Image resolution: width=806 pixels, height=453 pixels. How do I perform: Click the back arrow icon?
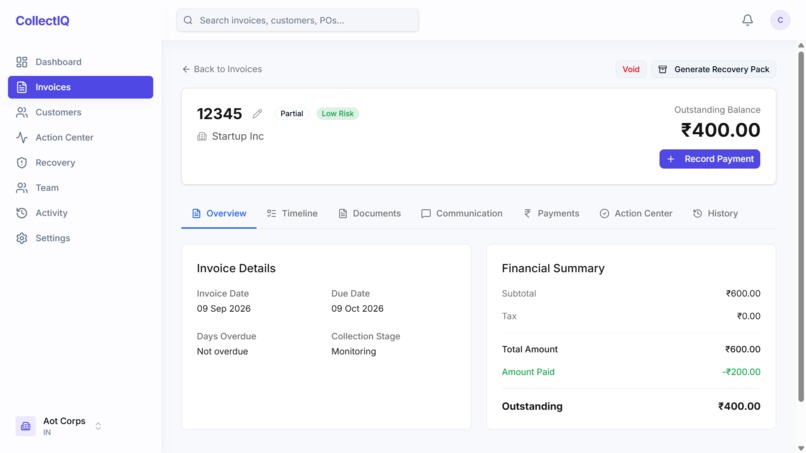[x=186, y=69]
